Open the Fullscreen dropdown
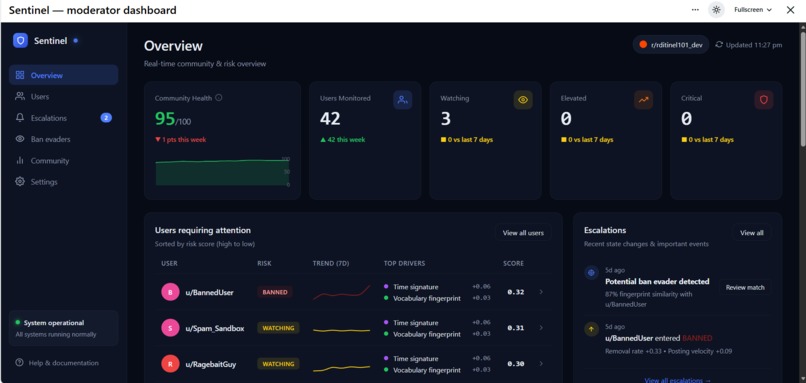 pyautogui.click(x=753, y=10)
